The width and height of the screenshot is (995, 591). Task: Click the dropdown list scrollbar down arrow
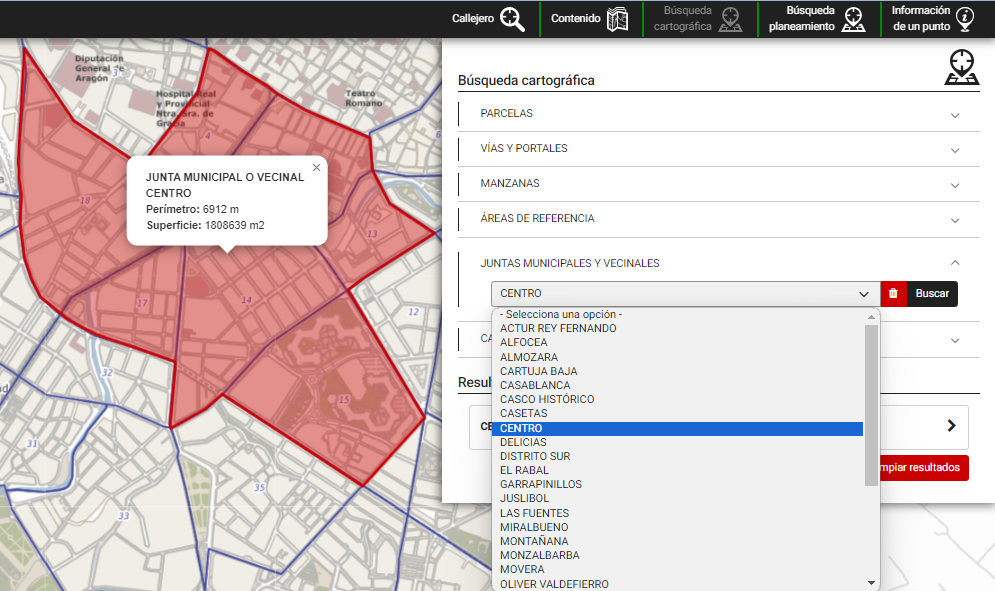point(871,583)
